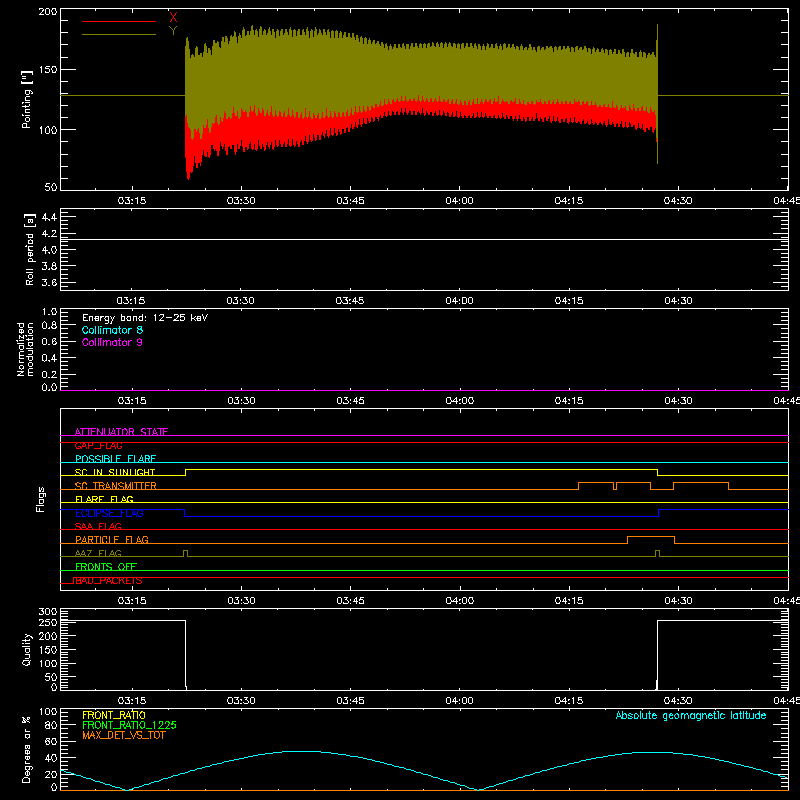The image size is (800, 800).
Task: Click the 0.8 tick on Normalized modulation axis
Action: (x=49, y=326)
